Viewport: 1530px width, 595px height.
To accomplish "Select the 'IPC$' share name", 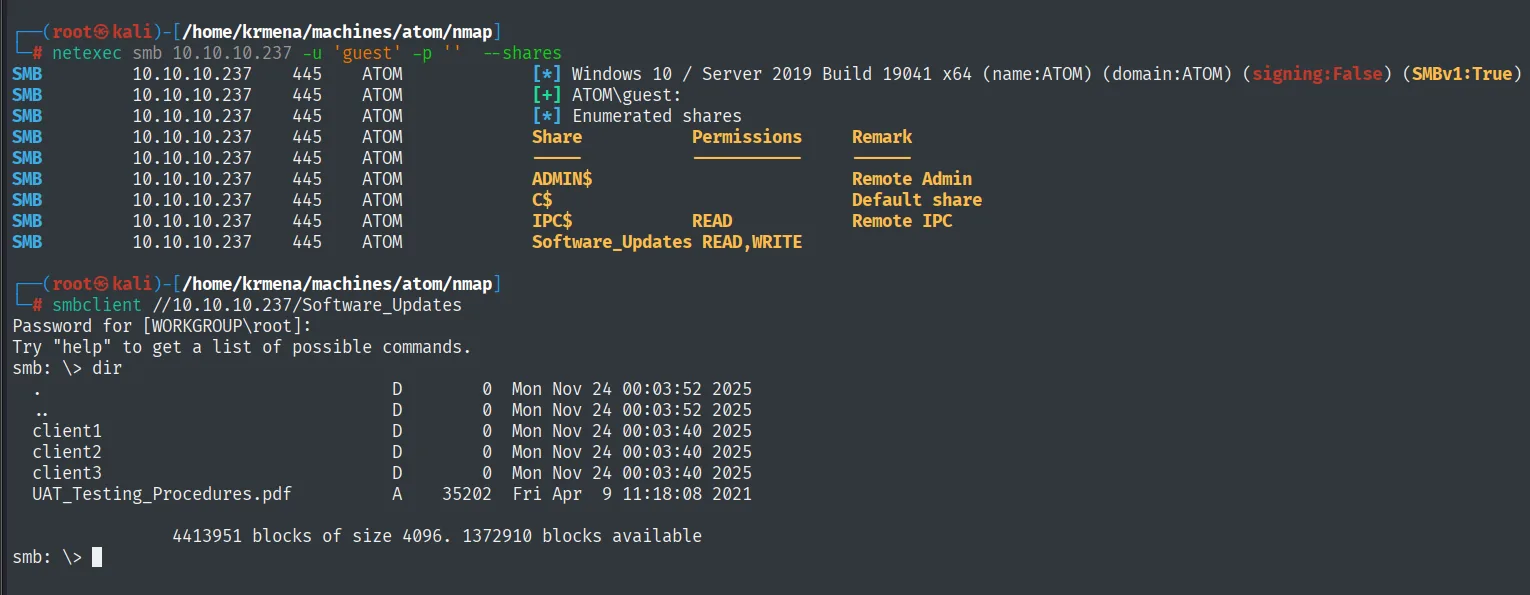I will [552, 221].
